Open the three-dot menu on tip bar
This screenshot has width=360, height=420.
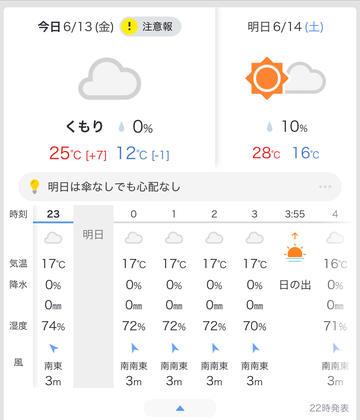[x=325, y=187]
